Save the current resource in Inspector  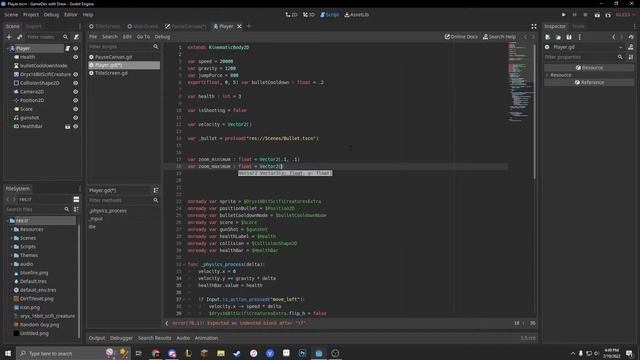(x=569, y=37)
